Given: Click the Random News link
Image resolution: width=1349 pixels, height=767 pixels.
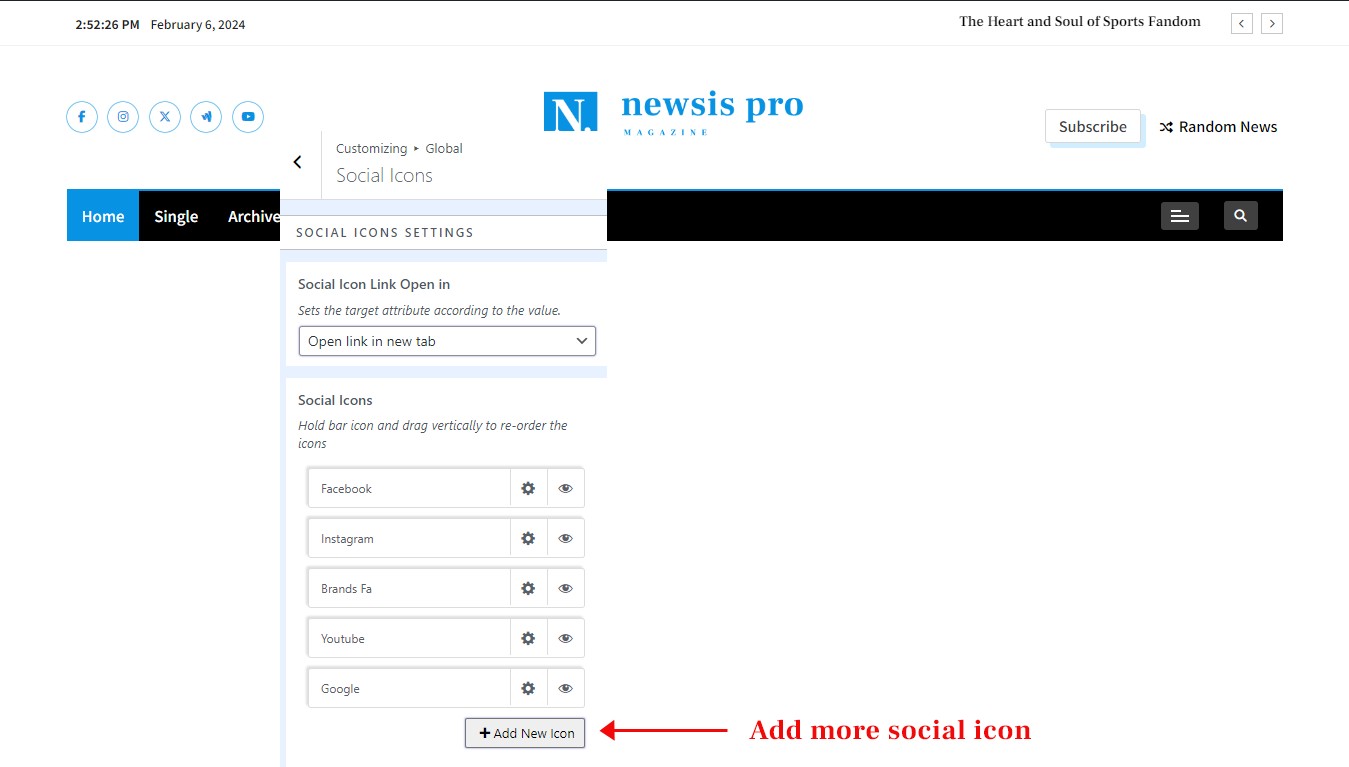Looking at the screenshot, I should click(x=1218, y=127).
